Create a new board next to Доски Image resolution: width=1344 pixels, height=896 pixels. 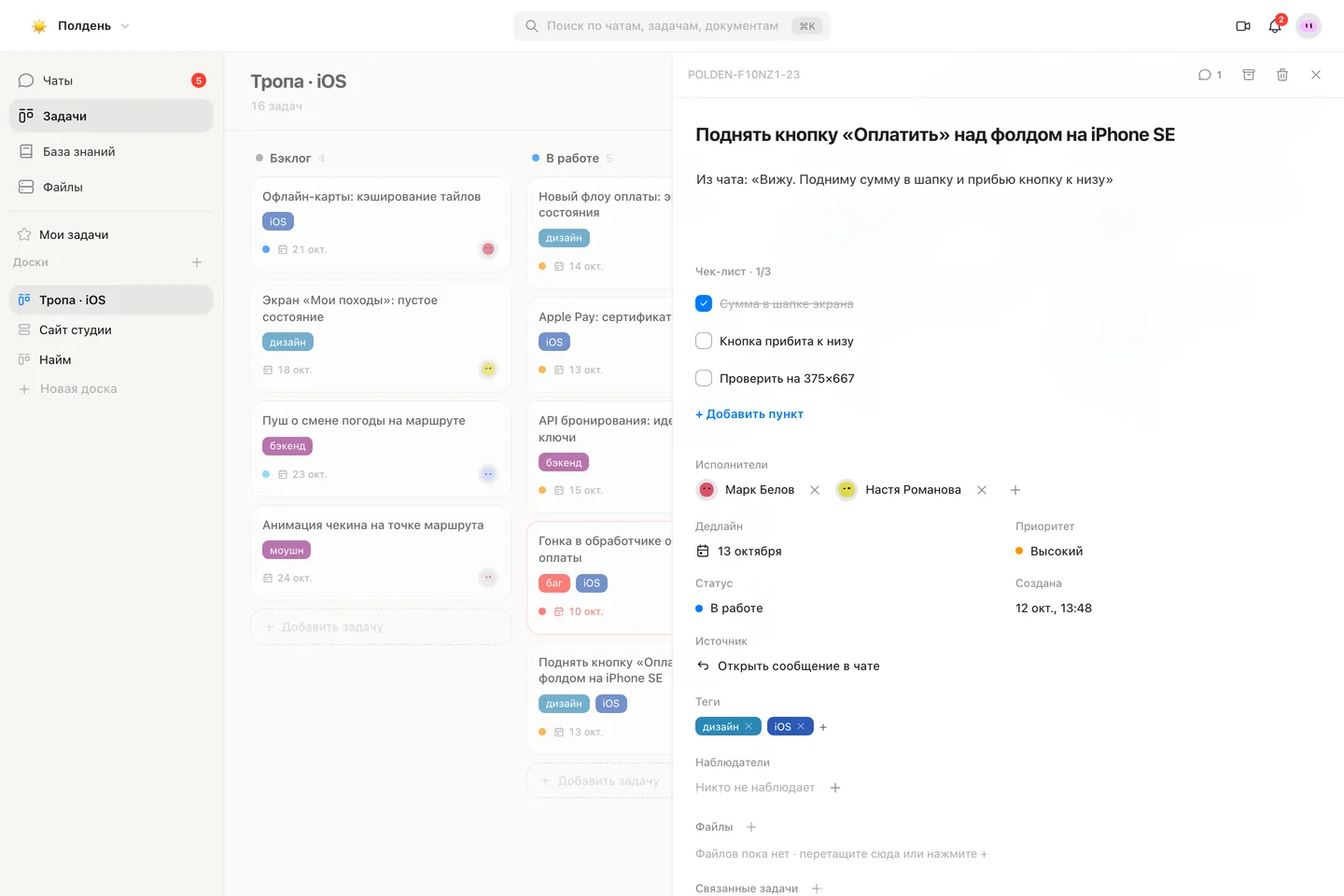pos(197,262)
